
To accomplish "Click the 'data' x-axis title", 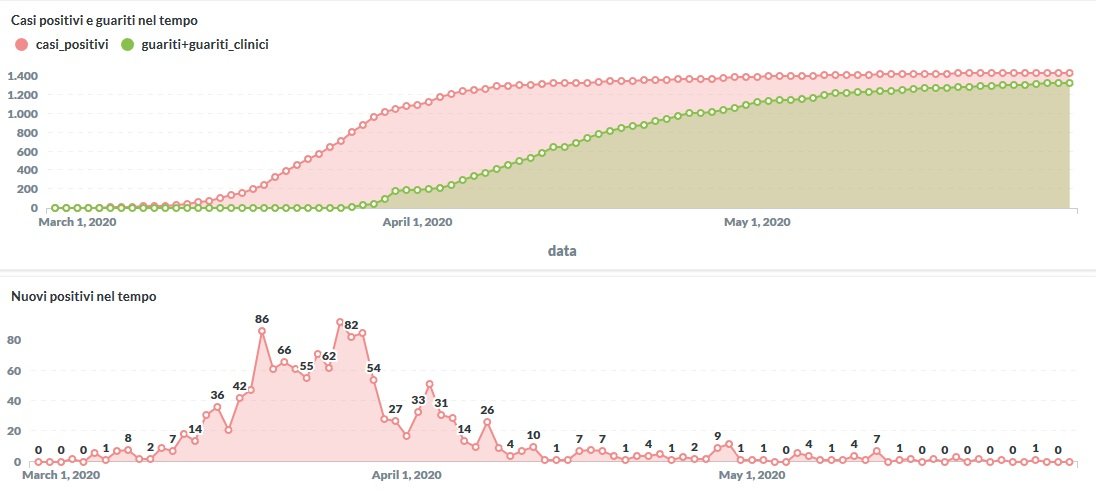I will coord(562,251).
